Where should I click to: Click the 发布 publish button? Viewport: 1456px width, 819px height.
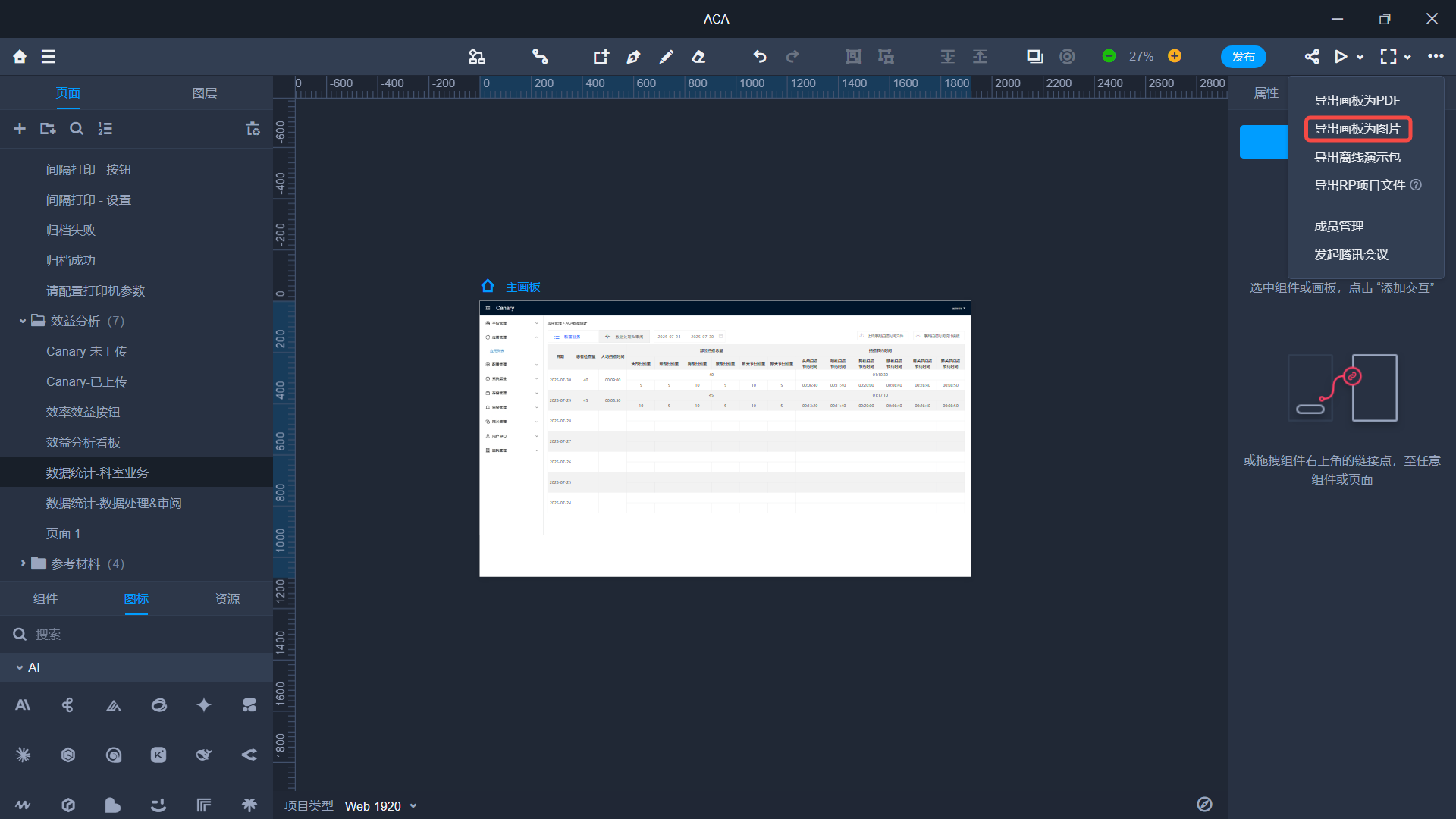pos(1243,56)
